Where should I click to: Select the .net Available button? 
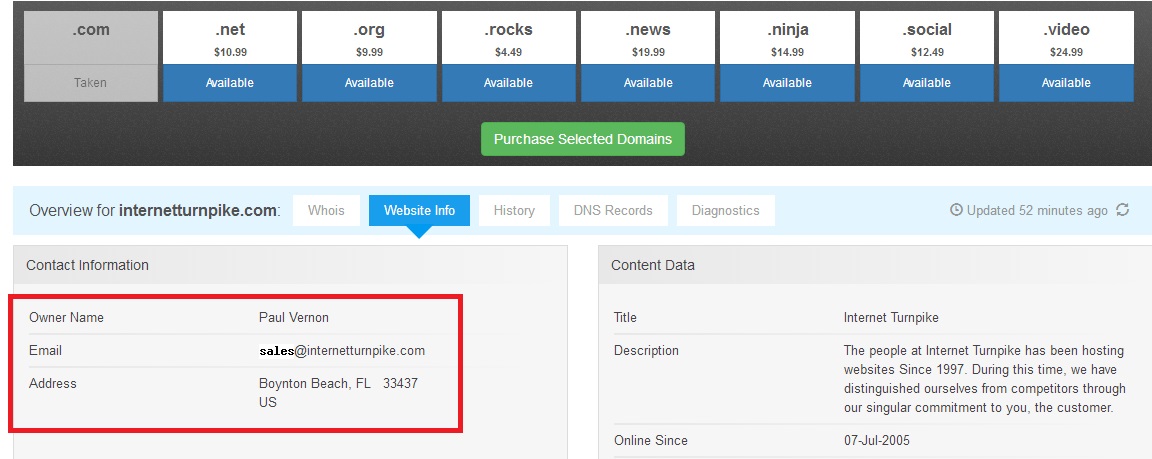coord(230,83)
